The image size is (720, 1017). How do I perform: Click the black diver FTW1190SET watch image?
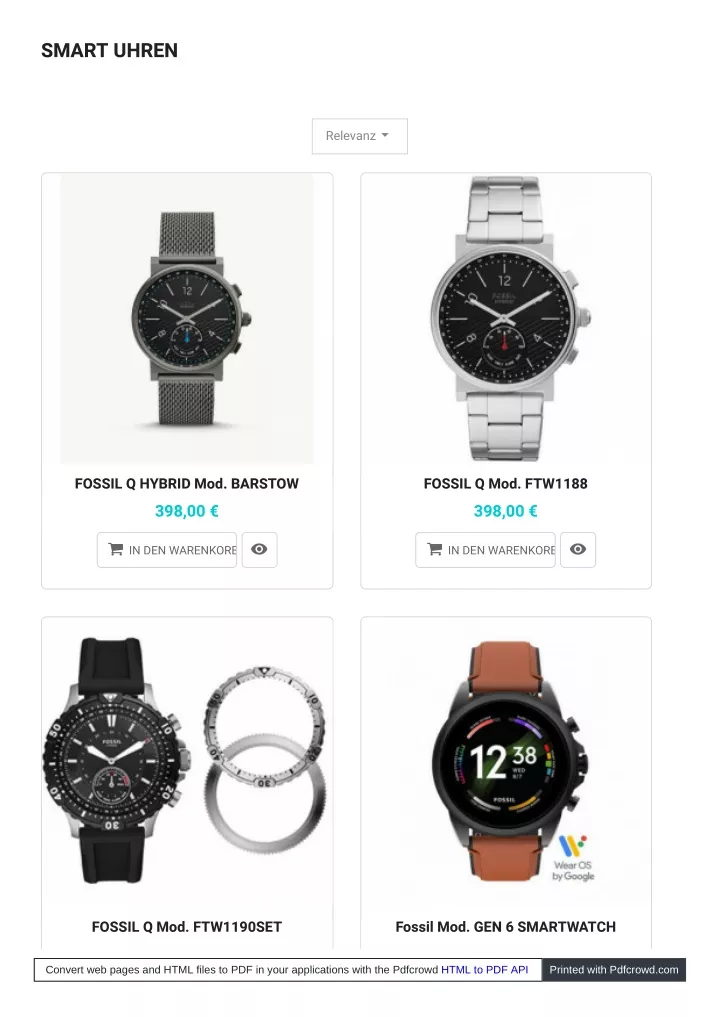click(x=117, y=760)
